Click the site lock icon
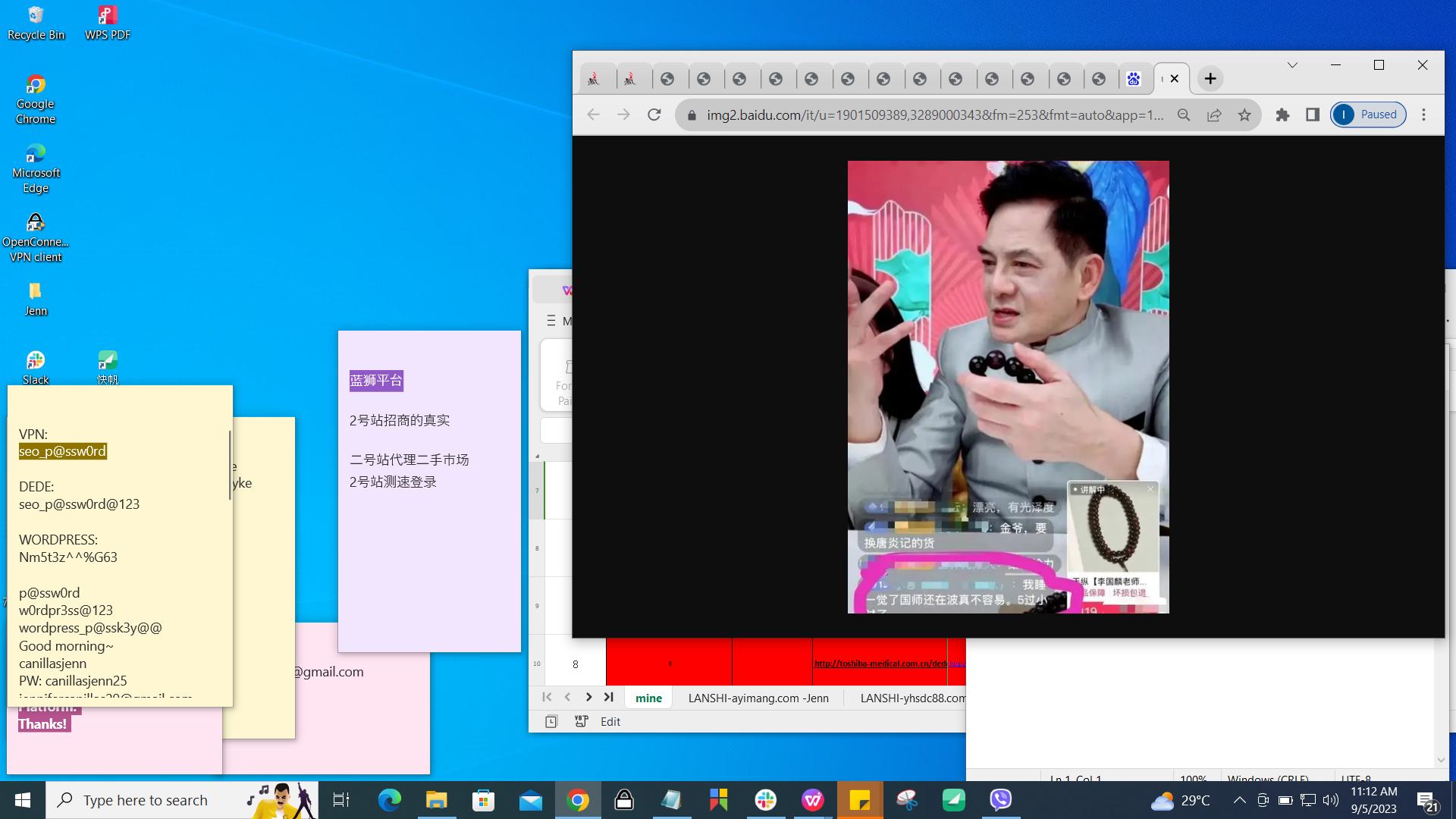Screen dimensions: 1456x819 coord(692,115)
